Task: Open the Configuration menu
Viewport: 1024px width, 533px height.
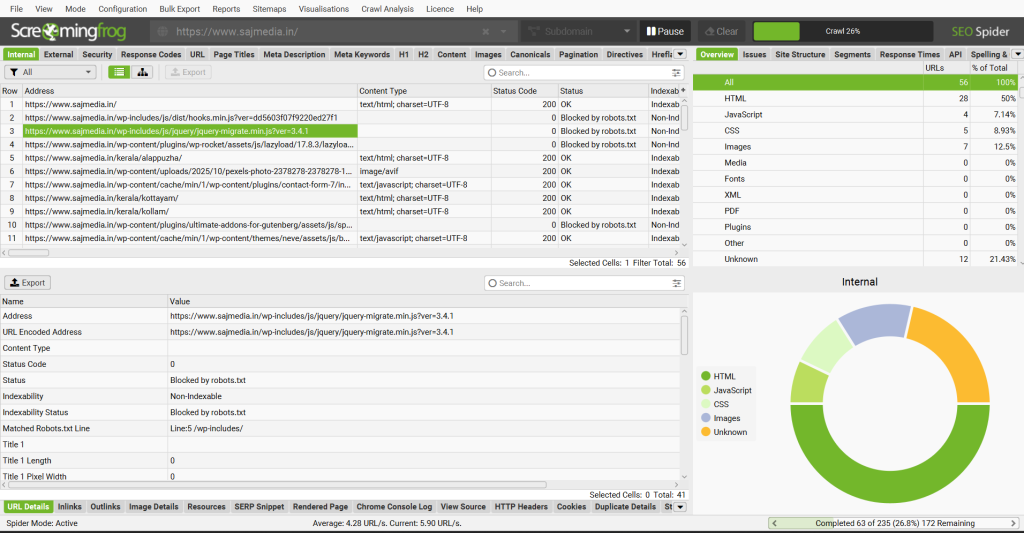Action: pyautogui.click(x=122, y=8)
